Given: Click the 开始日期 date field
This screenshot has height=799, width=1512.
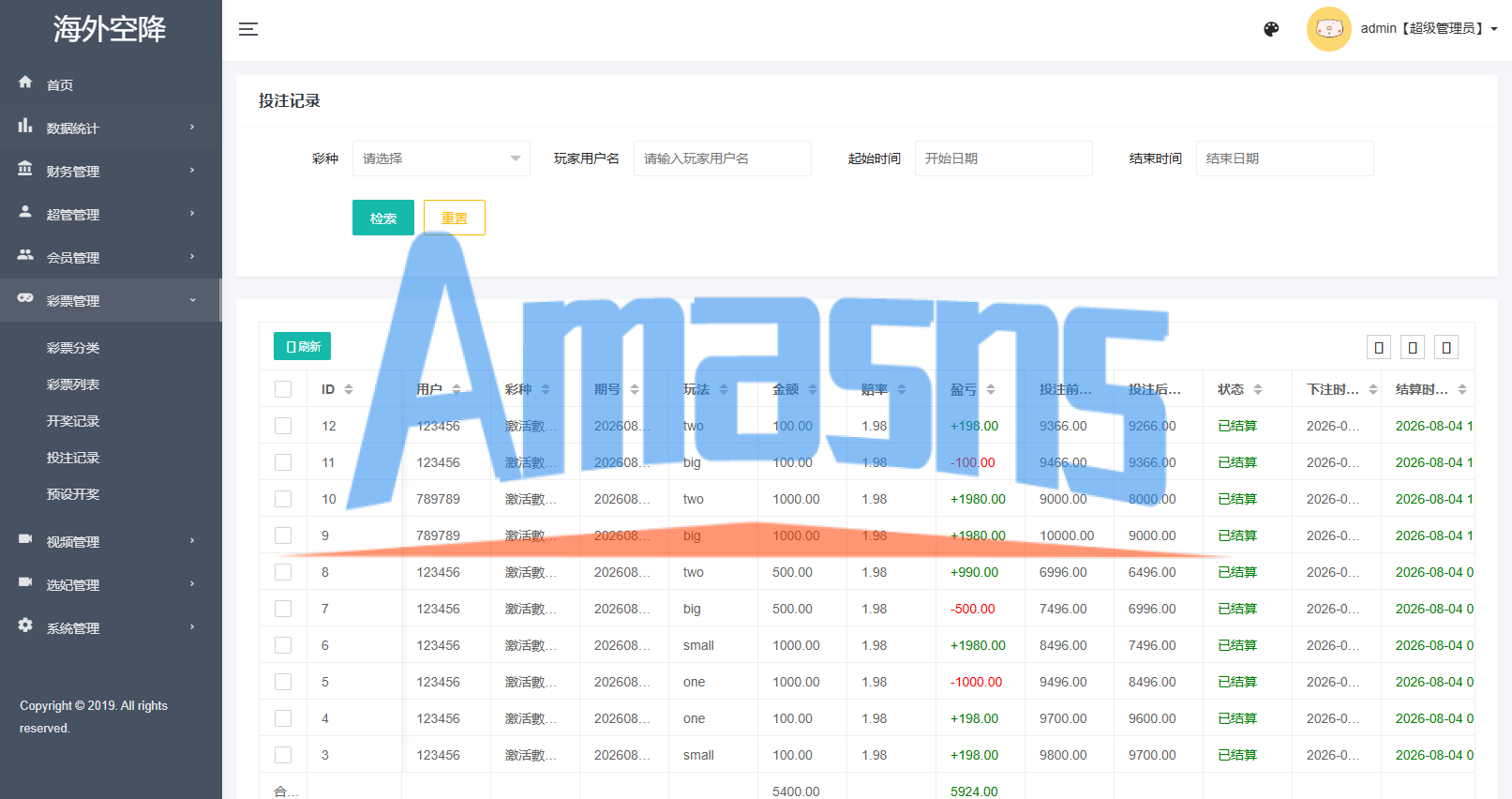Looking at the screenshot, I should pyautogui.click(x=1004, y=158).
